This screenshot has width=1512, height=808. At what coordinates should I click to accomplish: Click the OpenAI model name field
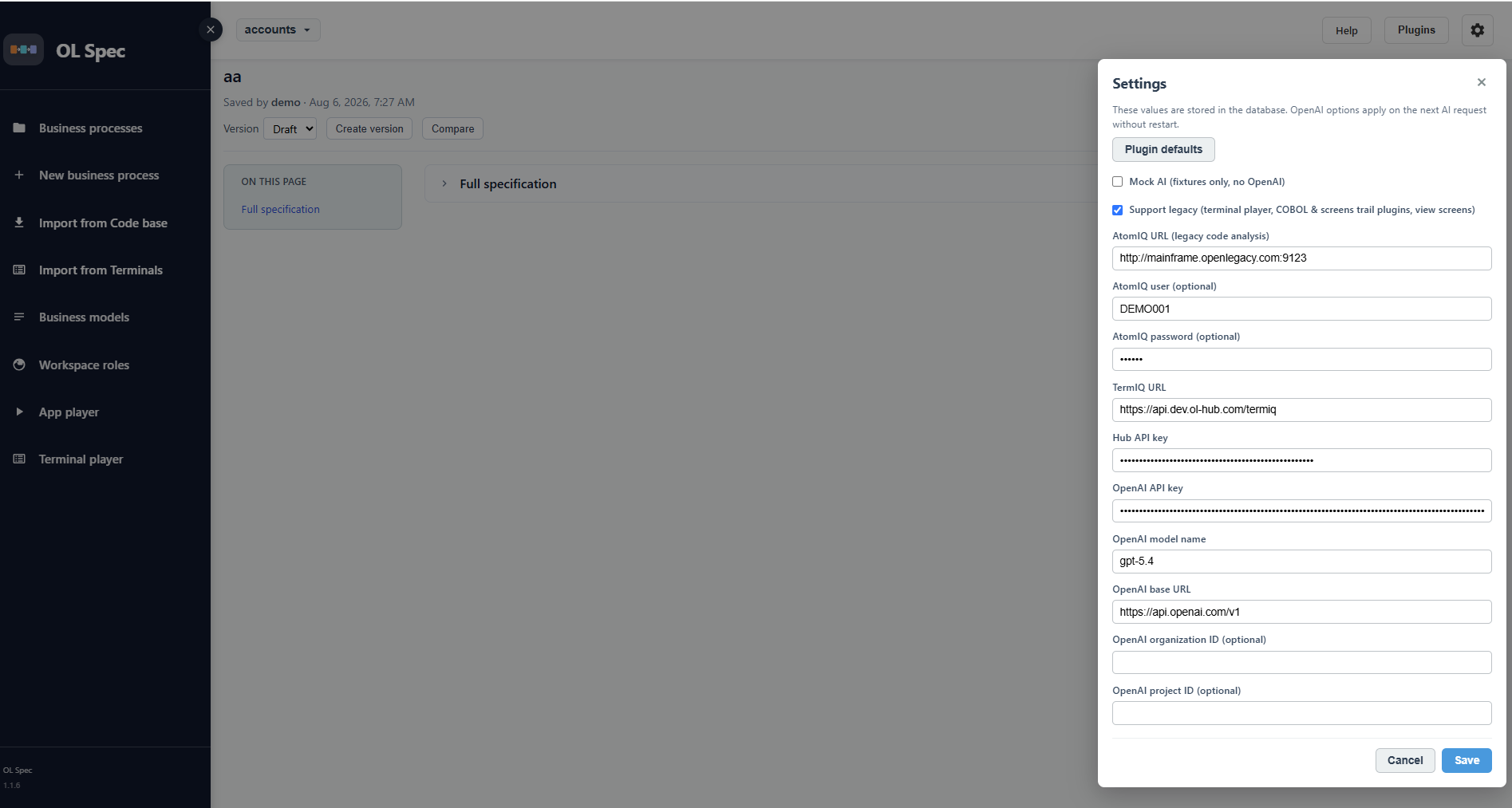(x=1301, y=562)
